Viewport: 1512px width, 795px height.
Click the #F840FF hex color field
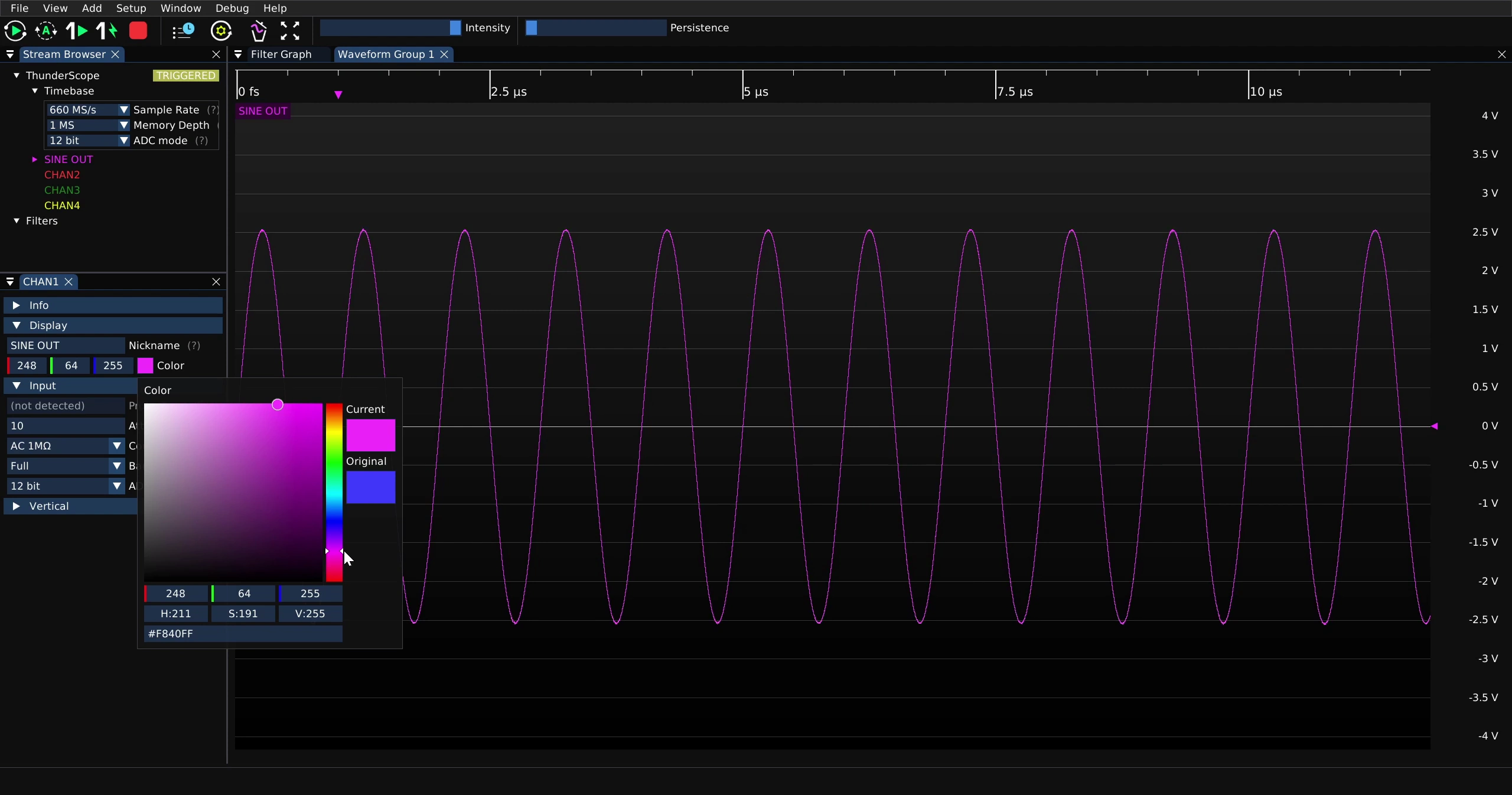tap(243, 634)
